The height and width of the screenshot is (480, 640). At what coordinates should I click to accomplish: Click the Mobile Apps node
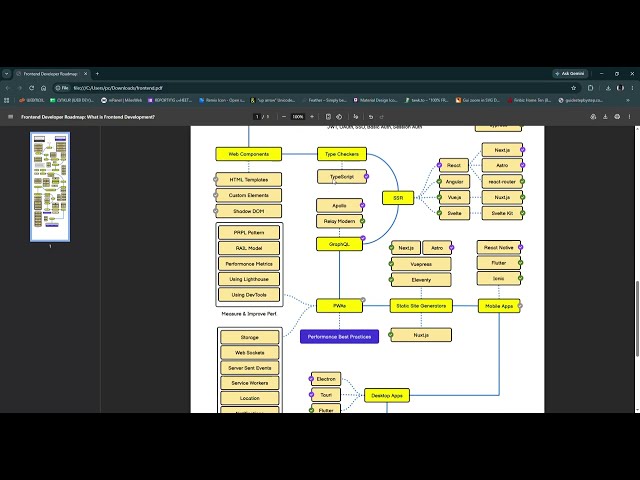tap(499, 306)
